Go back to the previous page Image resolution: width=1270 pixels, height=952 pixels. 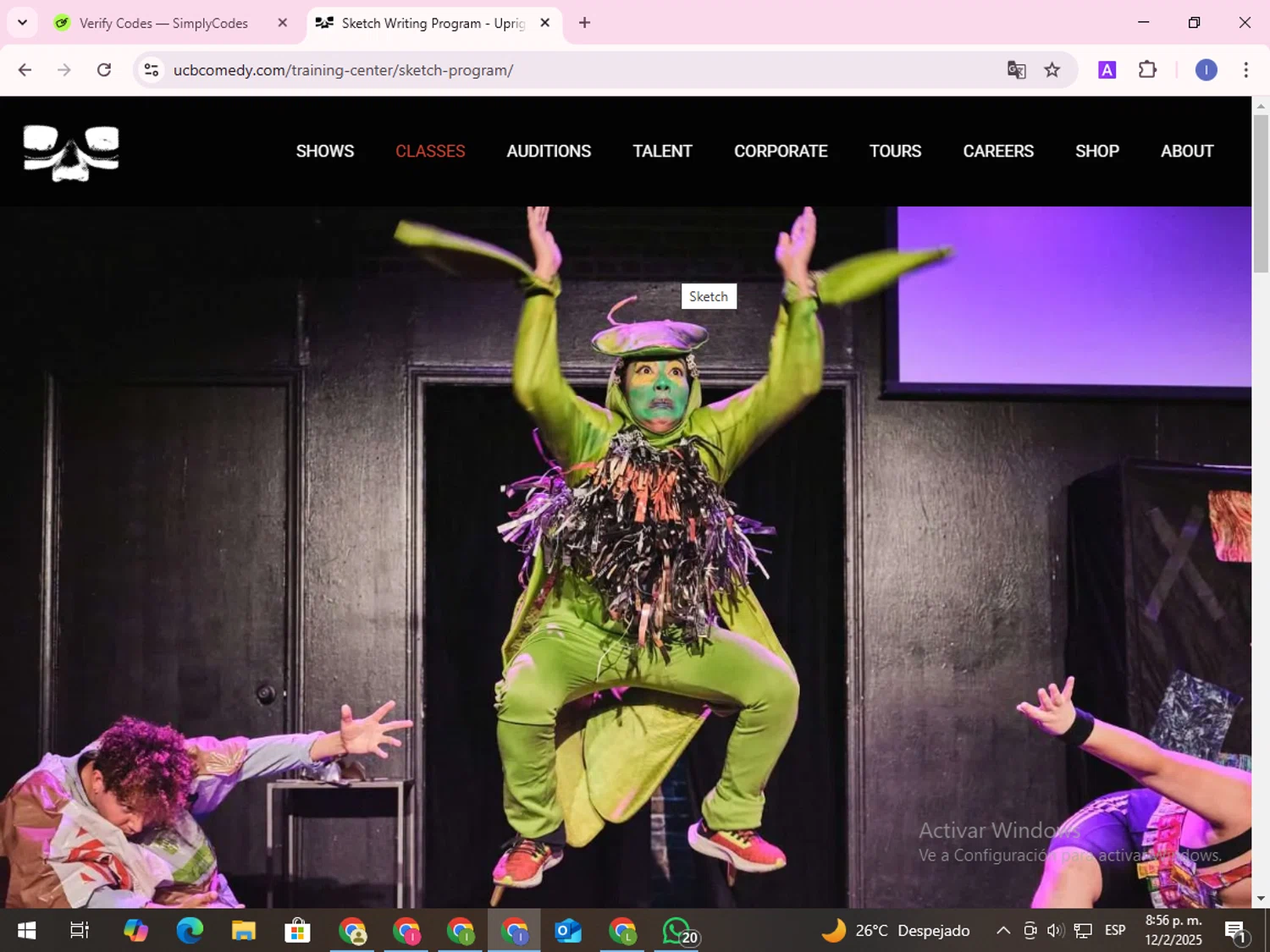25,70
